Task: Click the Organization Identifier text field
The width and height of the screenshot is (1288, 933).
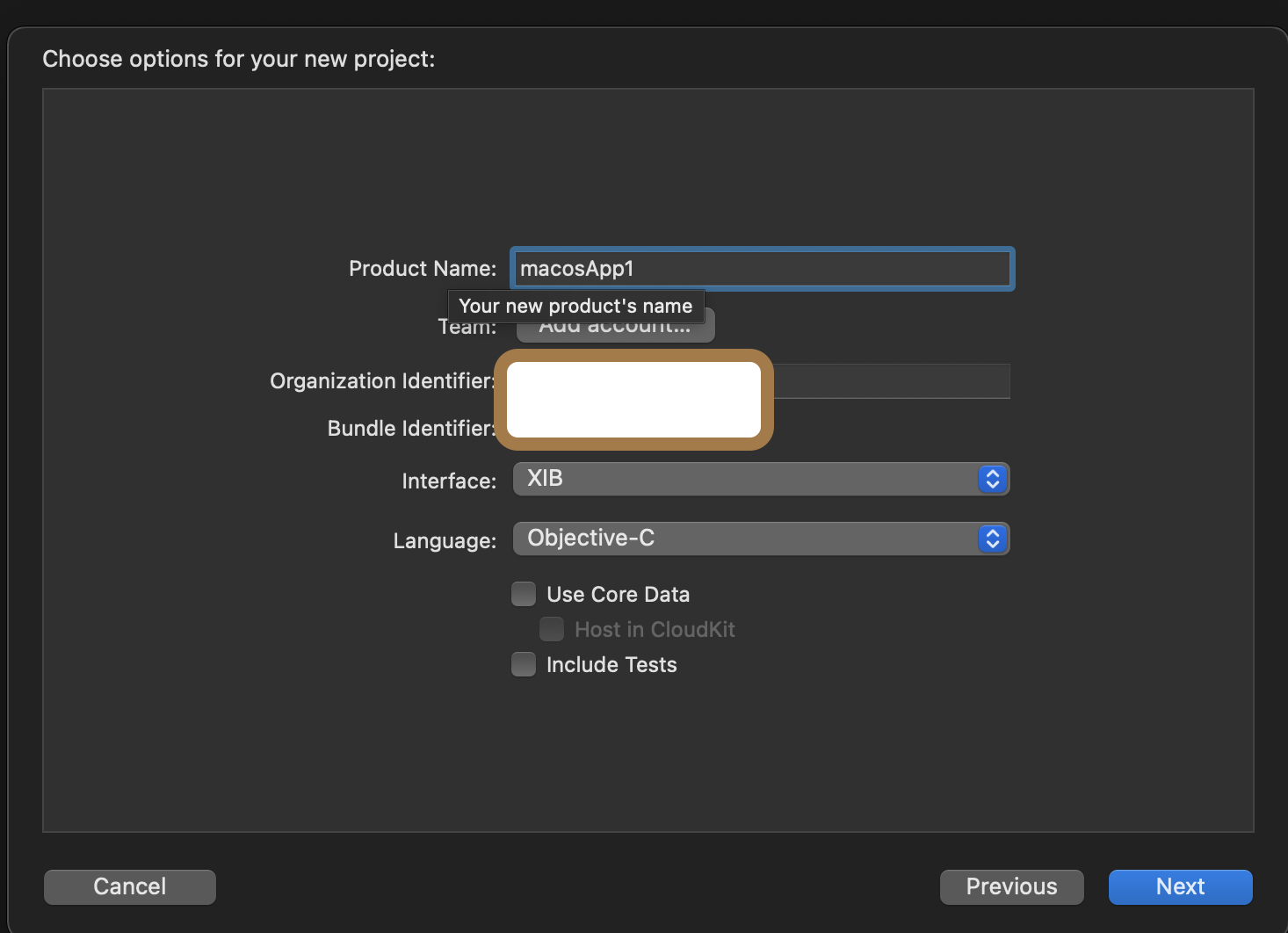Action: pos(891,381)
